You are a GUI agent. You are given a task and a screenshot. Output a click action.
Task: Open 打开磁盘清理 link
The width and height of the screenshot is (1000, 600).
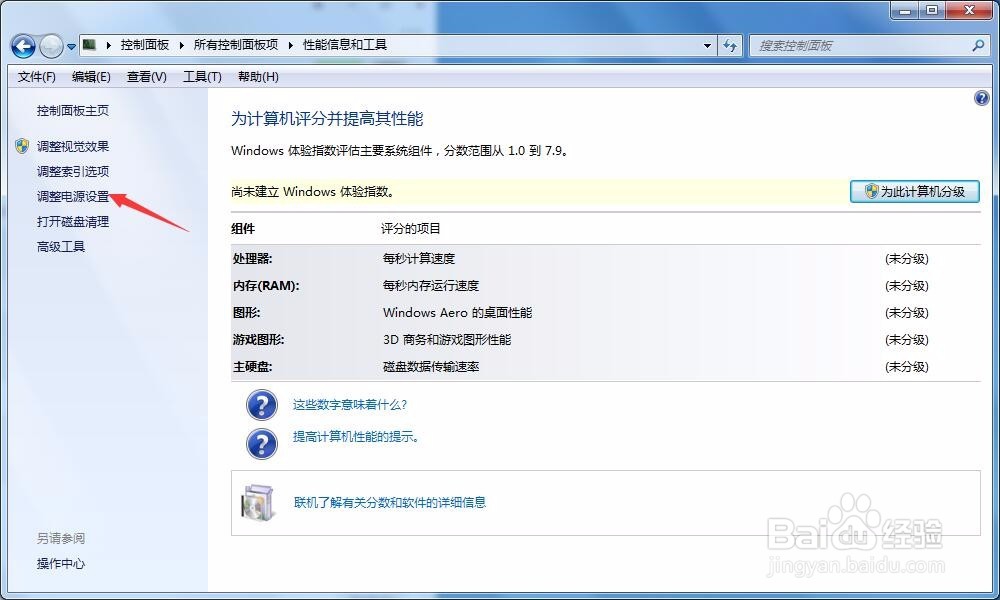tap(73, 222)
